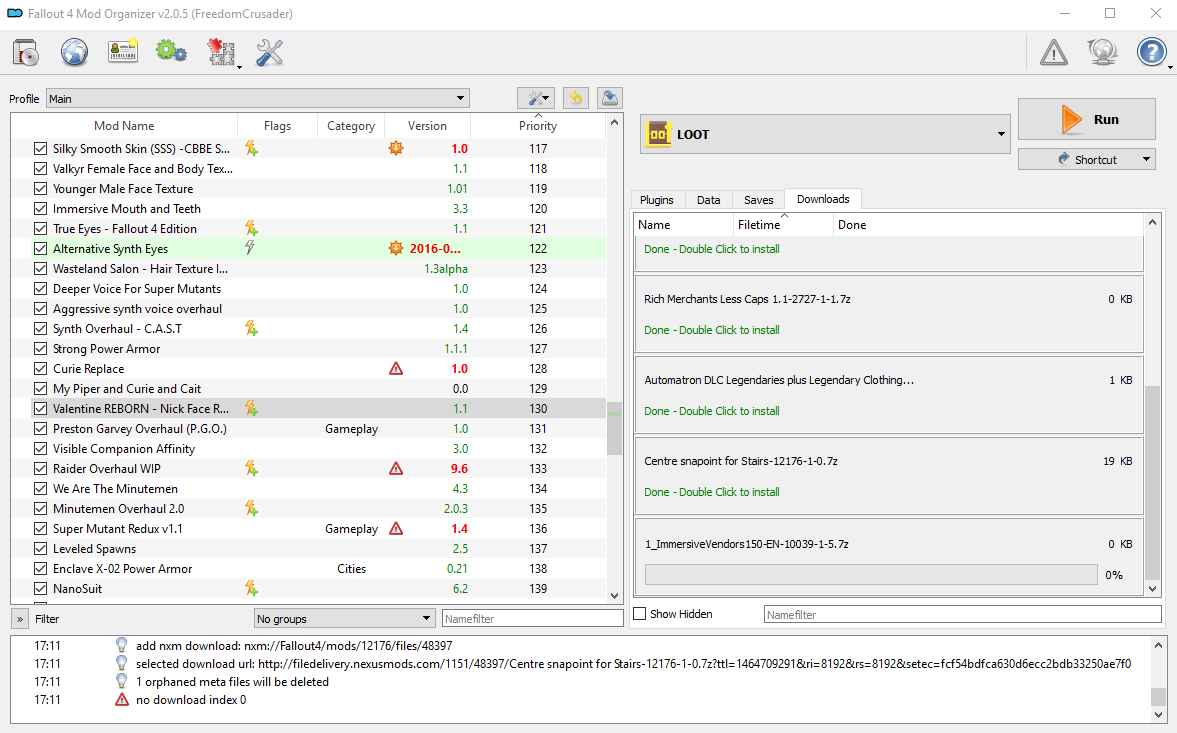
Task: Toggle Enclave X-02 Power Armor checkbox
Action: 41,569
